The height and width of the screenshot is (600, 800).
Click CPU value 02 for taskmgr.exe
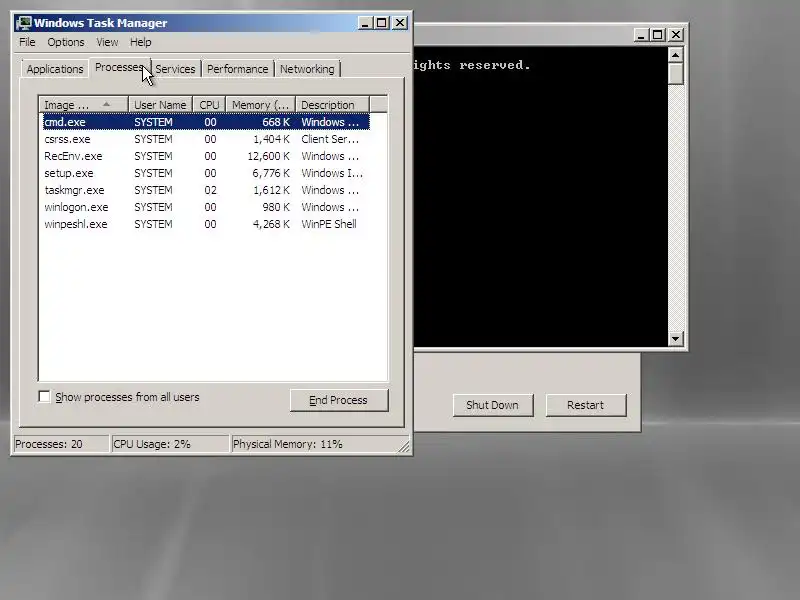pyautogui.click(x=210, y=190)
